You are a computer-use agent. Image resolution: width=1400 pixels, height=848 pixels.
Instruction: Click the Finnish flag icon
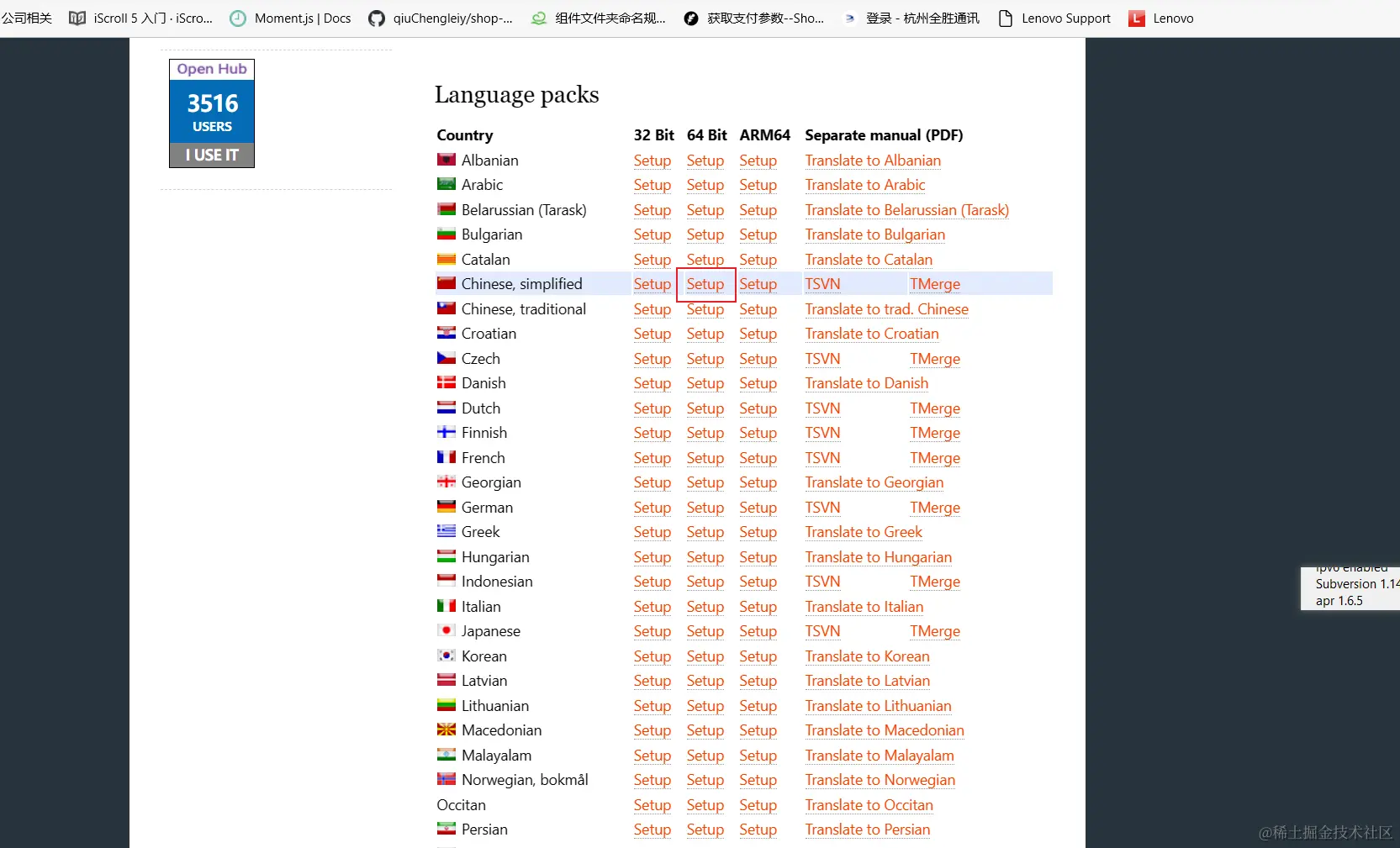pos(446,432)
